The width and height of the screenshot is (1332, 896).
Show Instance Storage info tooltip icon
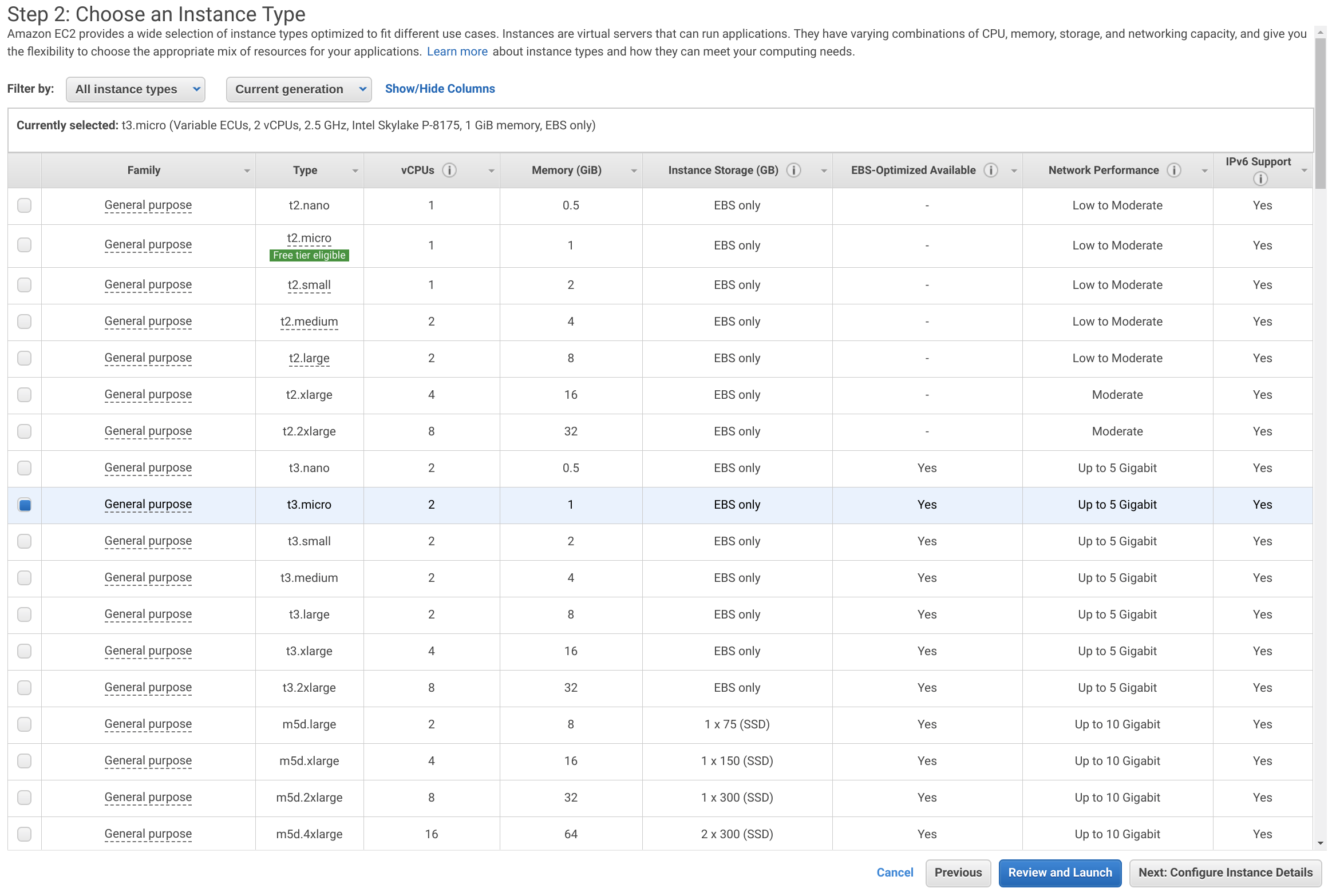[793, 171]
